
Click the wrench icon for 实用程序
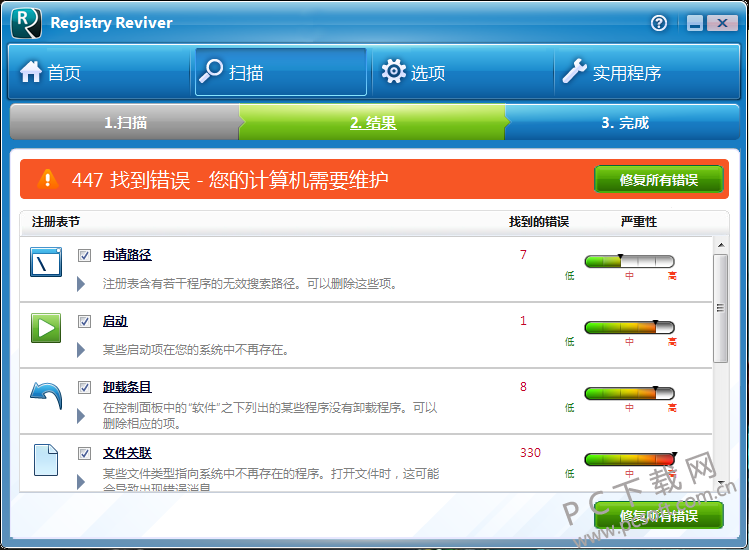tap(574, 71)
